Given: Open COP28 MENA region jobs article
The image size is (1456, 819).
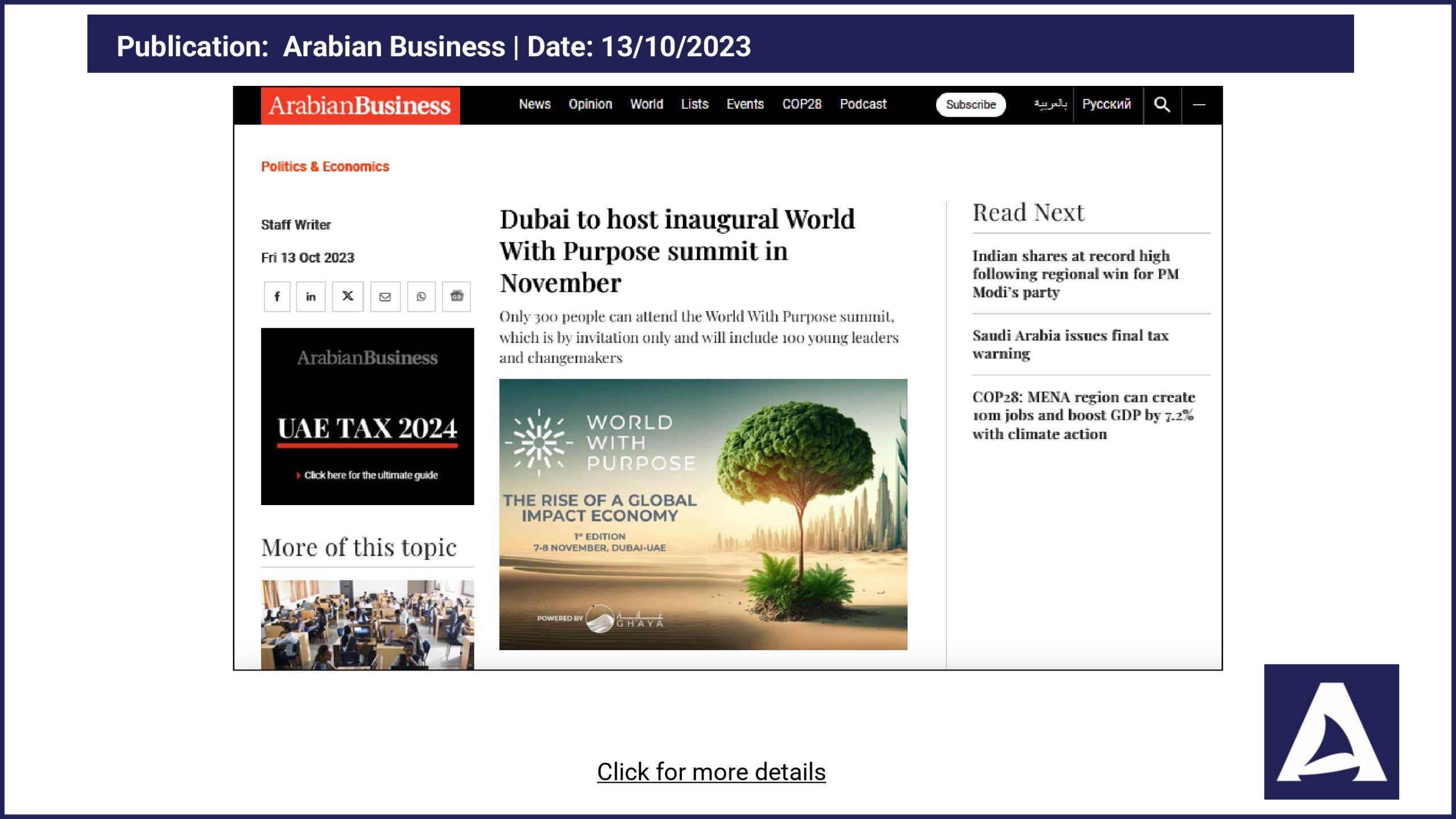Looking at the screenshot, I should (x=1083, y=415).
